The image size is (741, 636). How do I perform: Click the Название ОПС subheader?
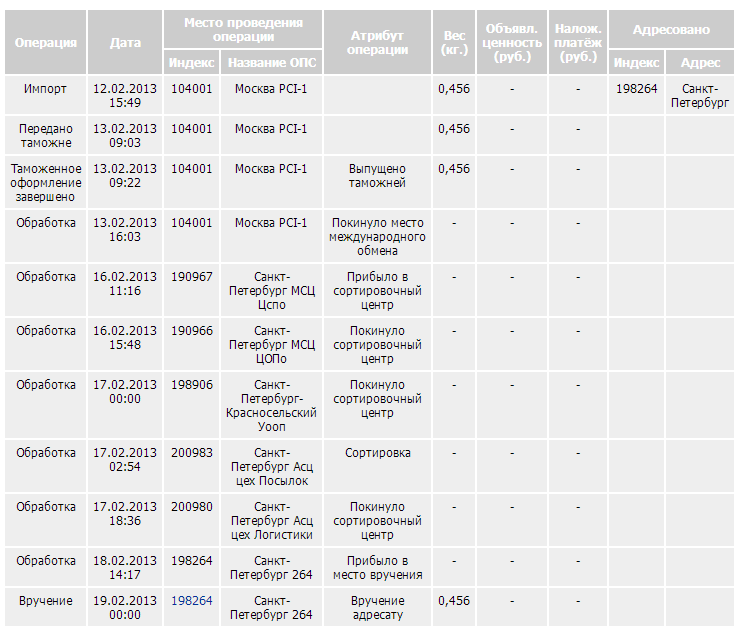pos(271,63)
